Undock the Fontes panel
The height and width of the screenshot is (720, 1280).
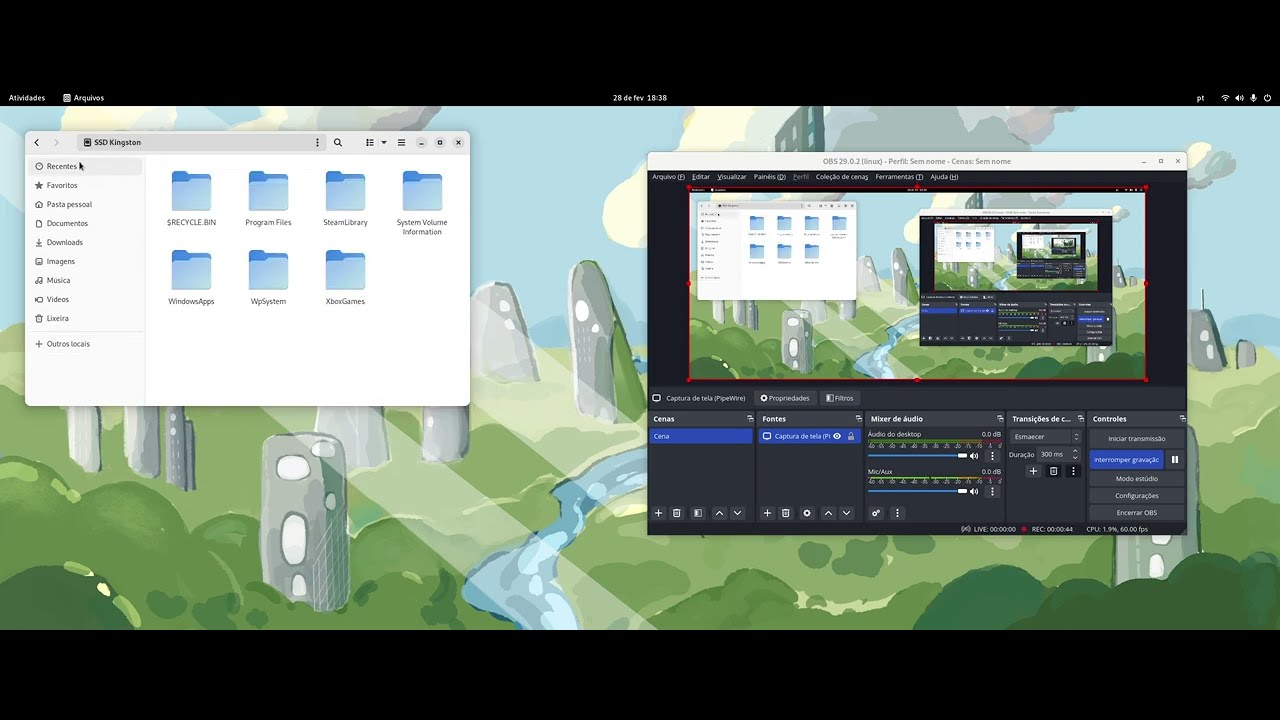pyautogui.click(x=858, y=419)
